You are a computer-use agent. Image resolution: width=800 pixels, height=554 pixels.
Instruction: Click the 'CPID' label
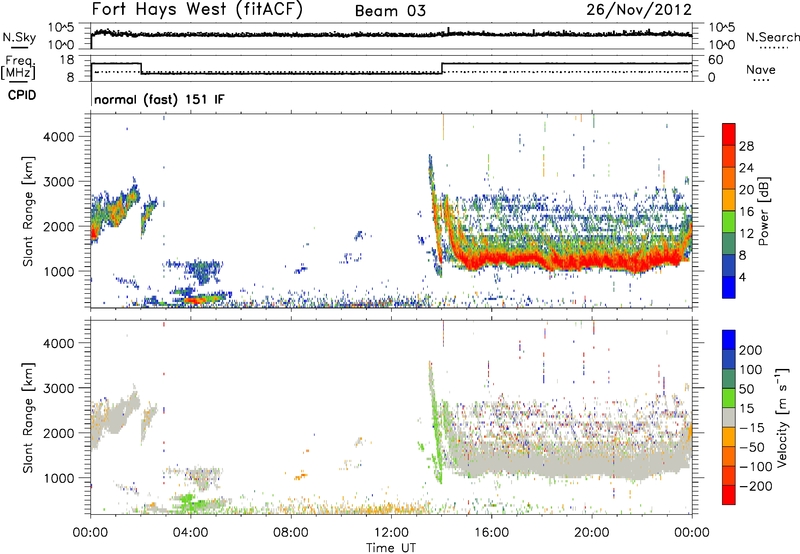coord(22,95)
